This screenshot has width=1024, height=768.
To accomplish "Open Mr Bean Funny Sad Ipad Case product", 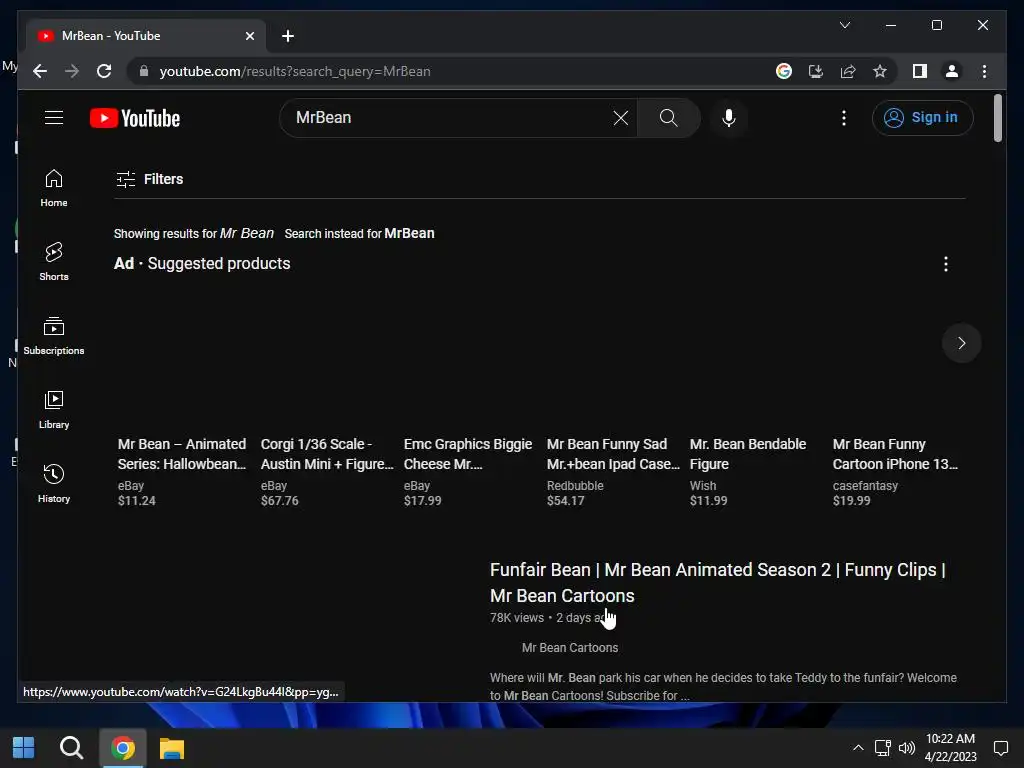I will pos(613,454).
